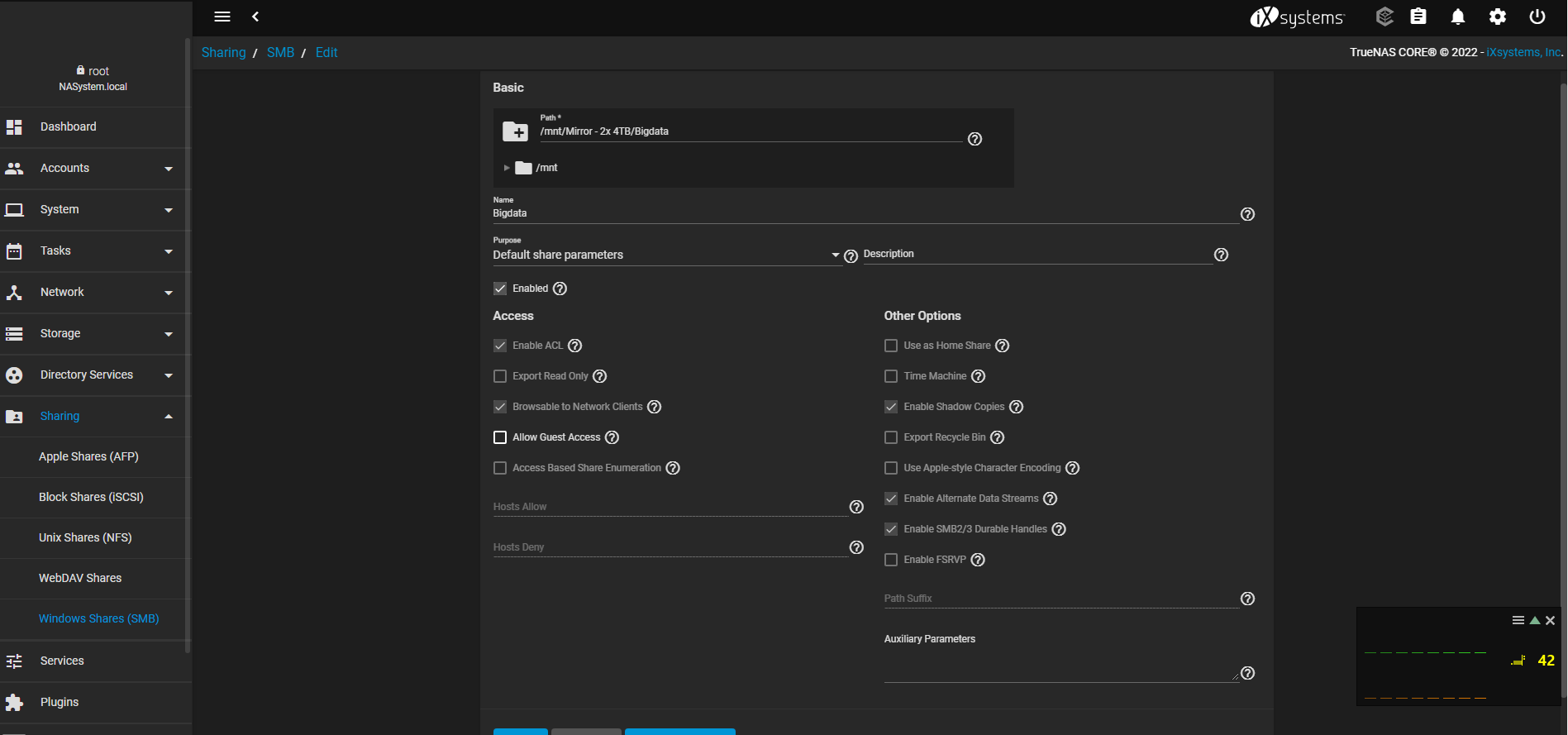1568x735 pixels.
Task: Toggle the hamburger sidebar menu icon
Action: (x=222, y=17)
